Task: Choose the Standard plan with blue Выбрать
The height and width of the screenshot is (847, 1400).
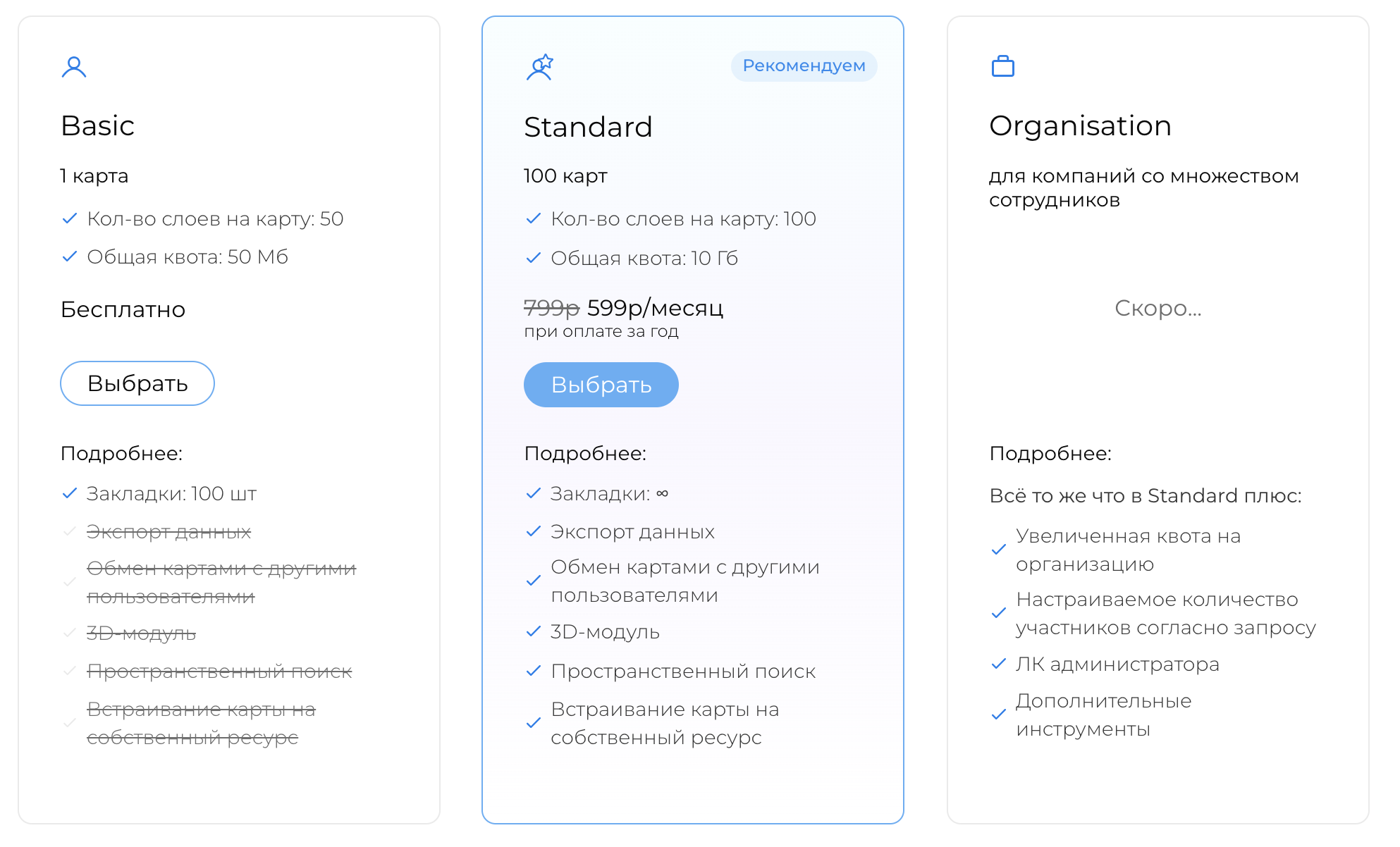Action: pyautogui.click(x=601, y=385)
